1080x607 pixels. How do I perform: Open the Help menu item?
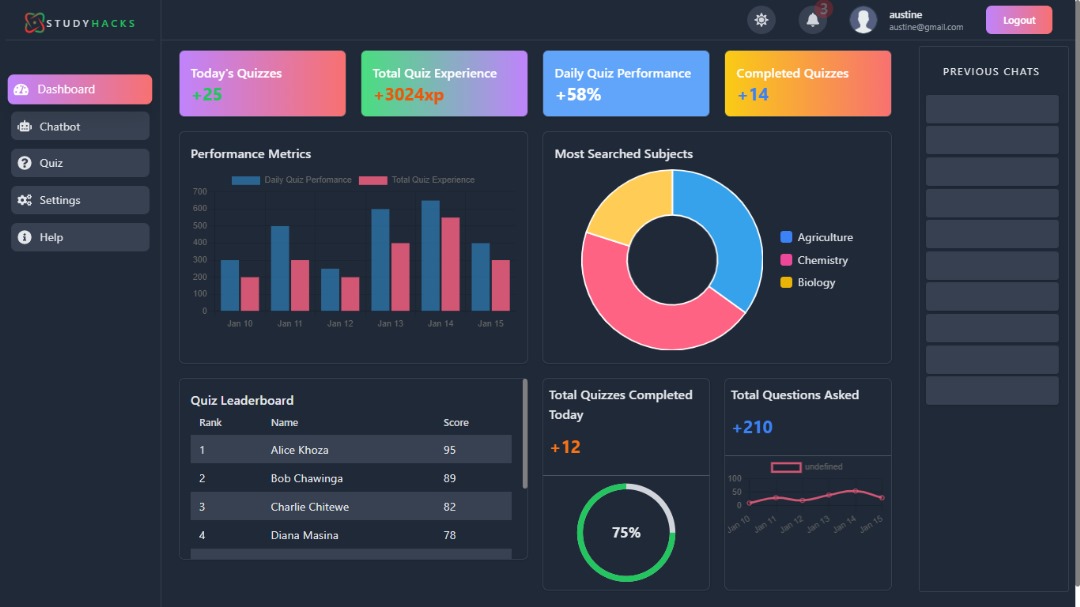[80, 237]
